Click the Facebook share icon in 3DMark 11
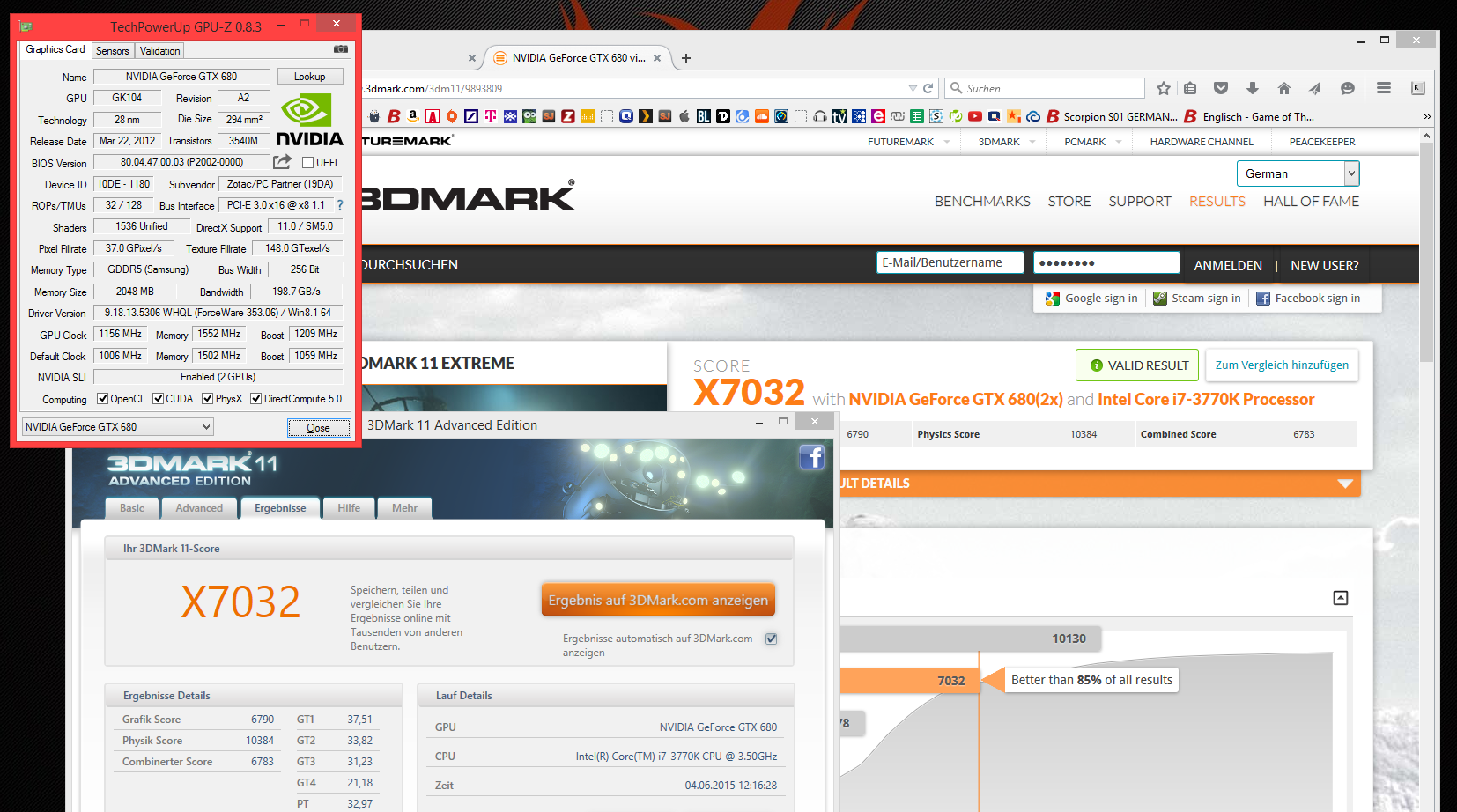This screenshot has height=812, width=1457. (811, 457)
